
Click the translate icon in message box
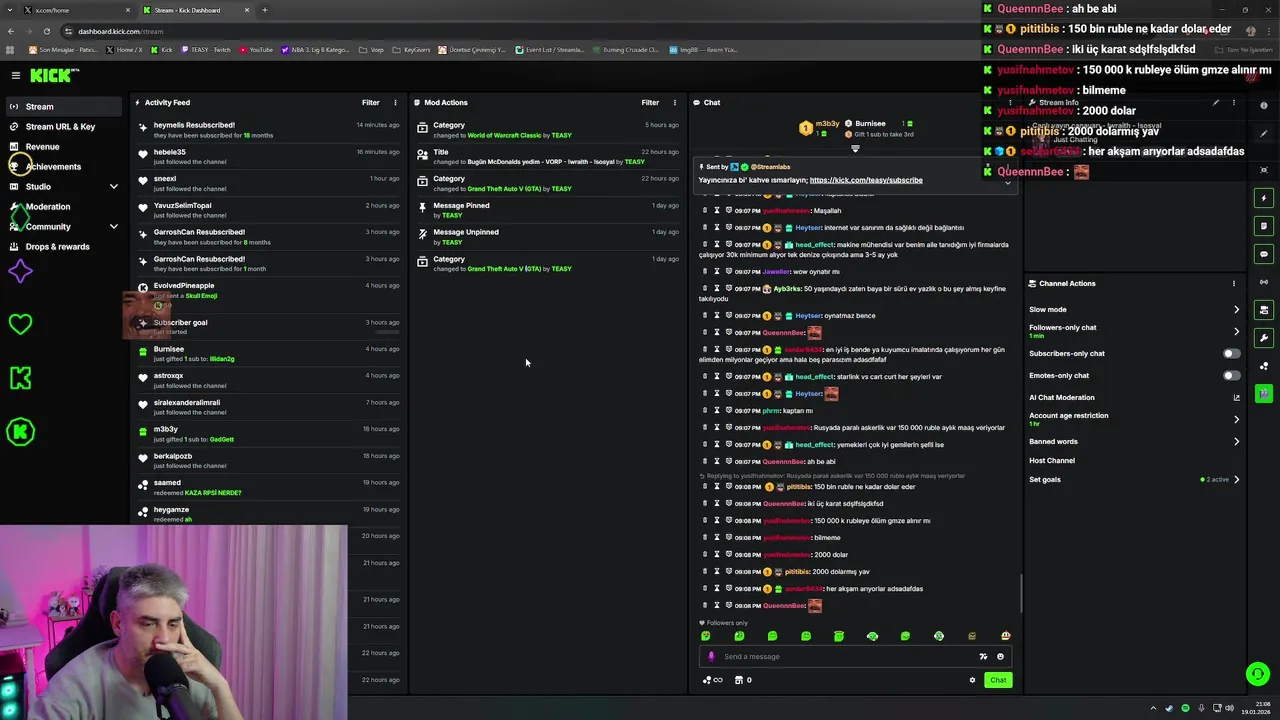[x=983, y=657]
